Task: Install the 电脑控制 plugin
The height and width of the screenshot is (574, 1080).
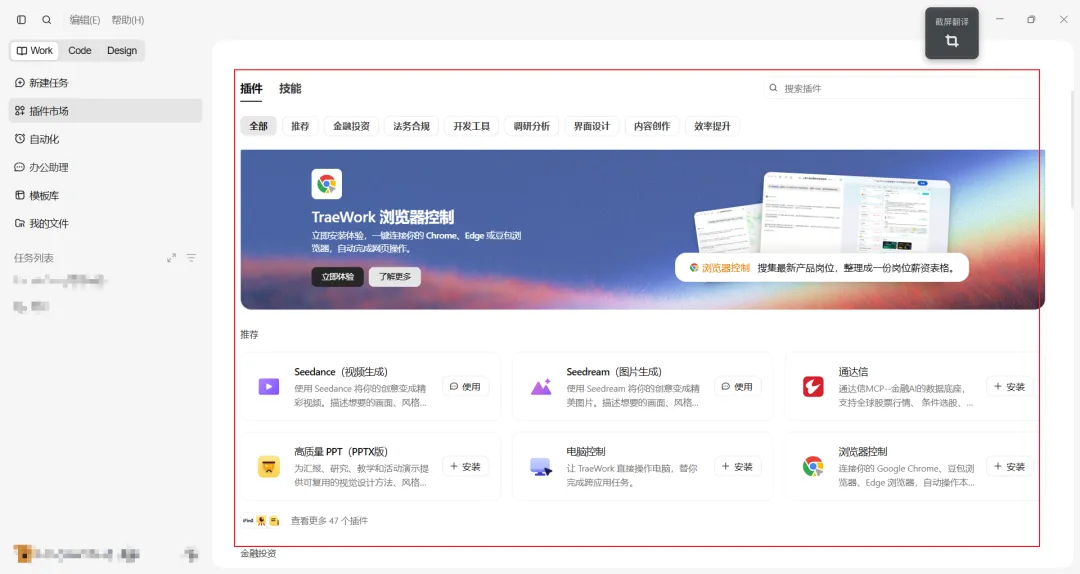Action: point(737,467)
